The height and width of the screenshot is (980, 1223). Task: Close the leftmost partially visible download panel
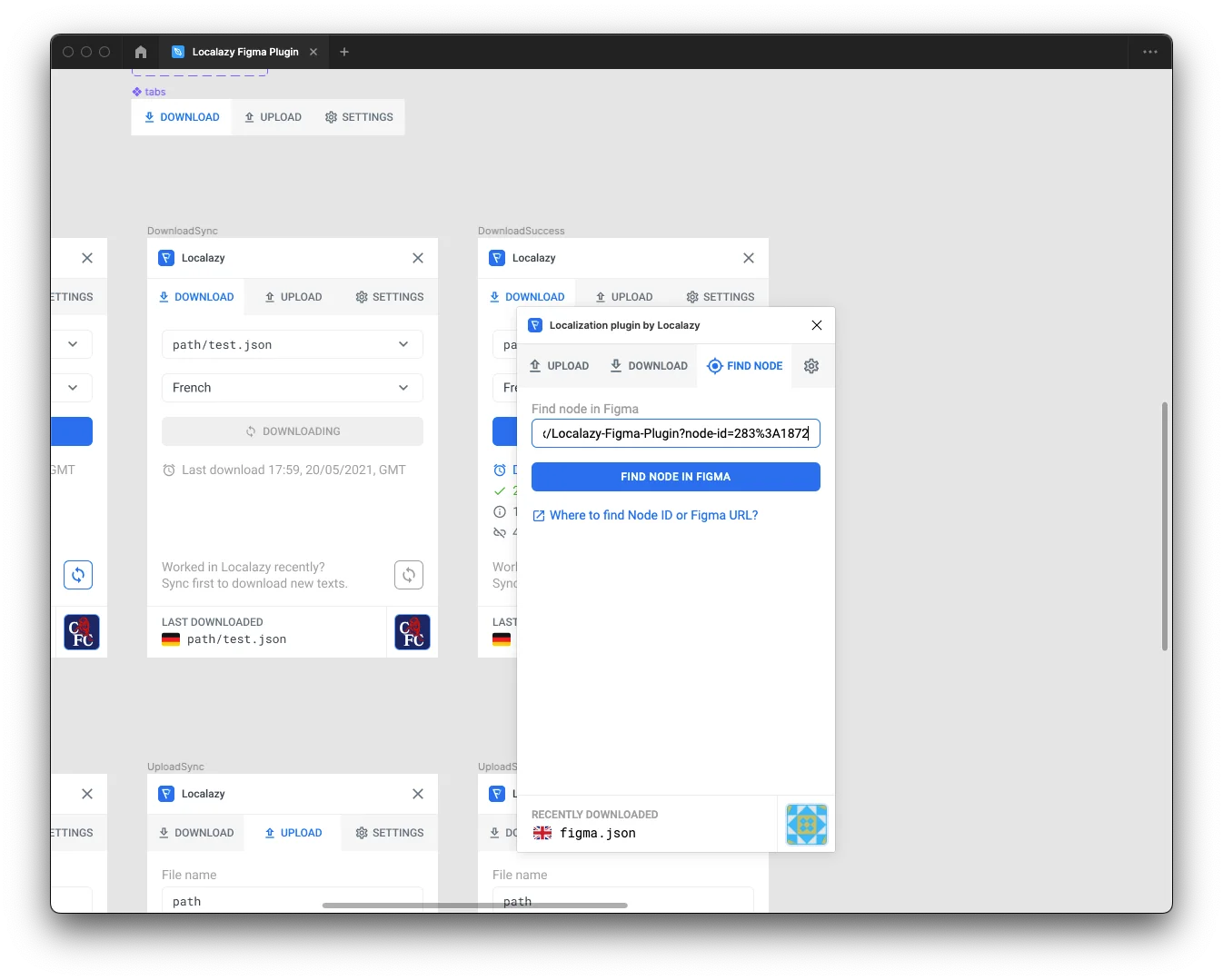[x=87, y=258]
